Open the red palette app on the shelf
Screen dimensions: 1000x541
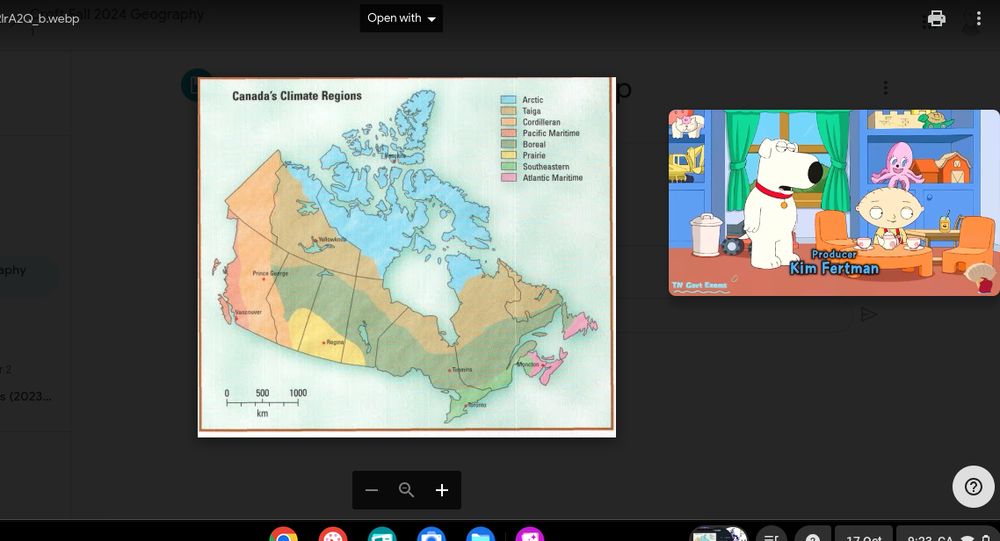tap(333, 535)
